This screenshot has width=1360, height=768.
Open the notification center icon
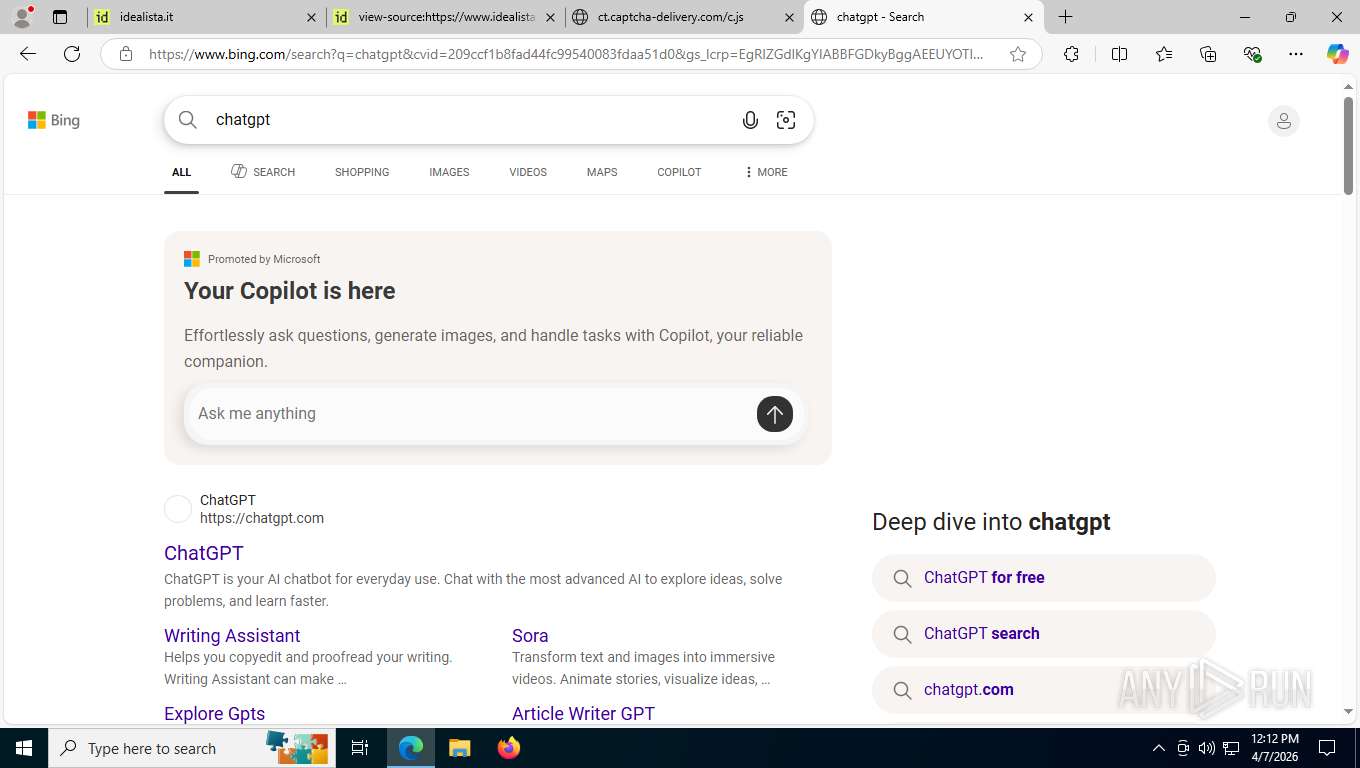[1327, 748]
